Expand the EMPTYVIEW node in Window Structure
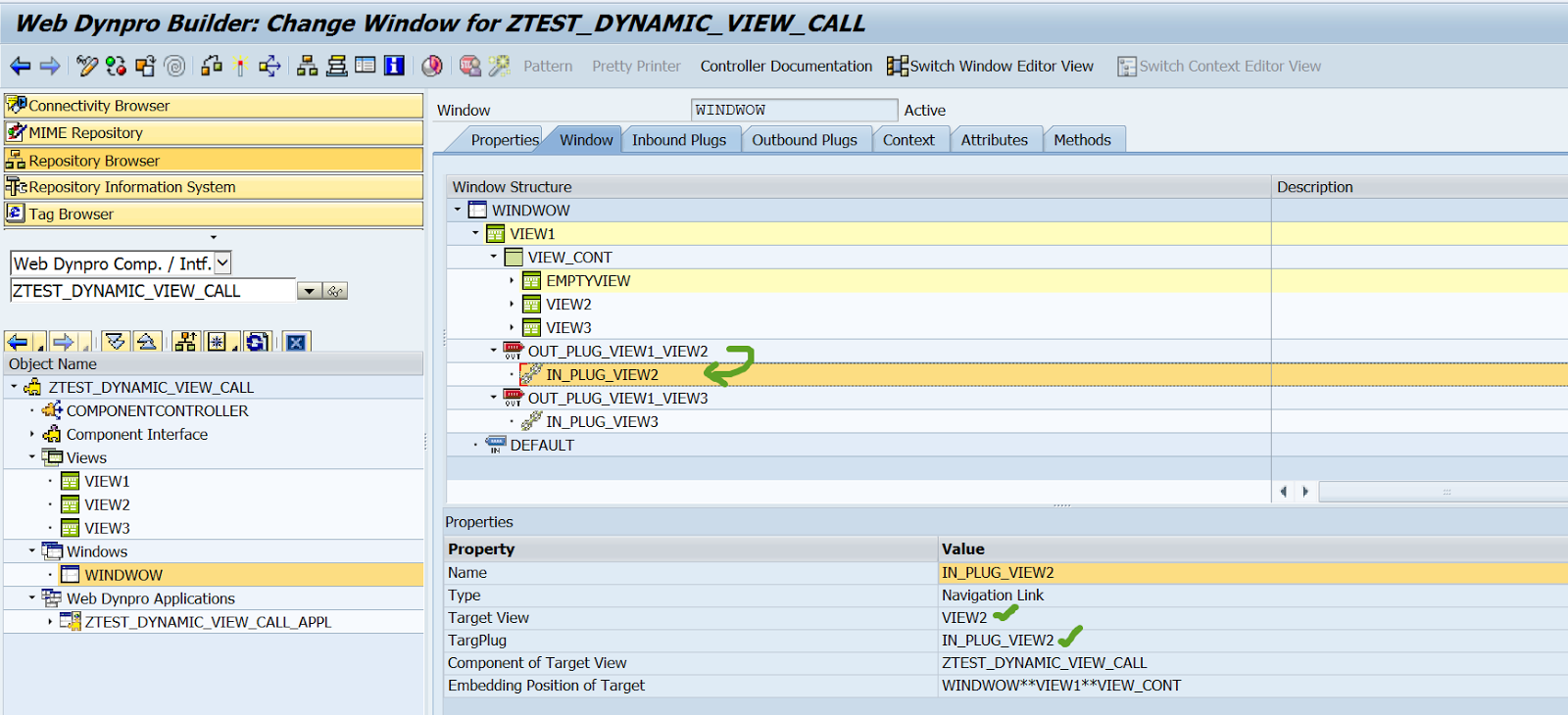Image resolution: width=1568 pixels, height=715 pixels. point(512,281)
